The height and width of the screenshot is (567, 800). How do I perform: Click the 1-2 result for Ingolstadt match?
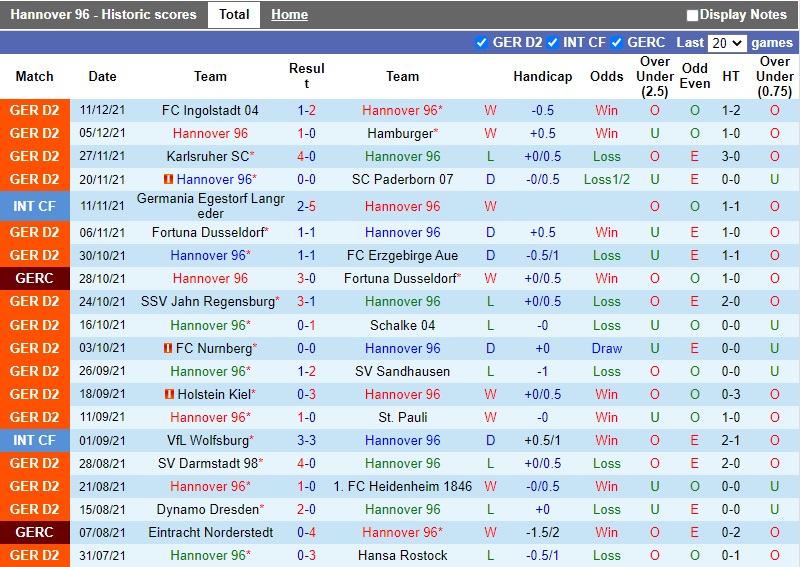click(307, 110)
